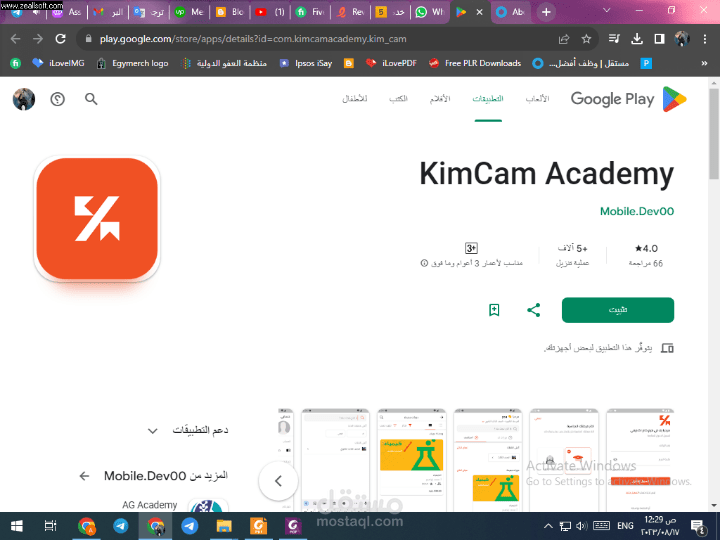This screenshot has height=540, width=720.
Task: Click the available devices icon
Action: click(x=667, y=348)
